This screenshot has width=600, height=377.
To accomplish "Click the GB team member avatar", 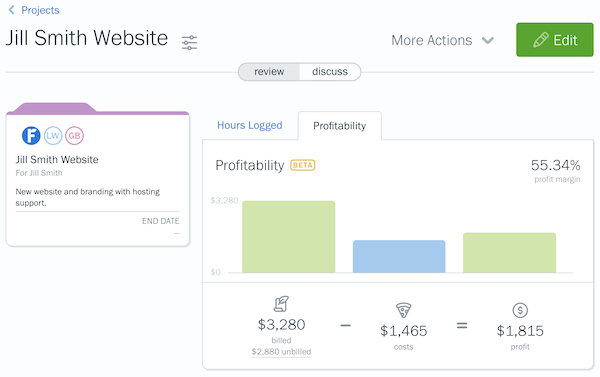I will click(74, 135).
